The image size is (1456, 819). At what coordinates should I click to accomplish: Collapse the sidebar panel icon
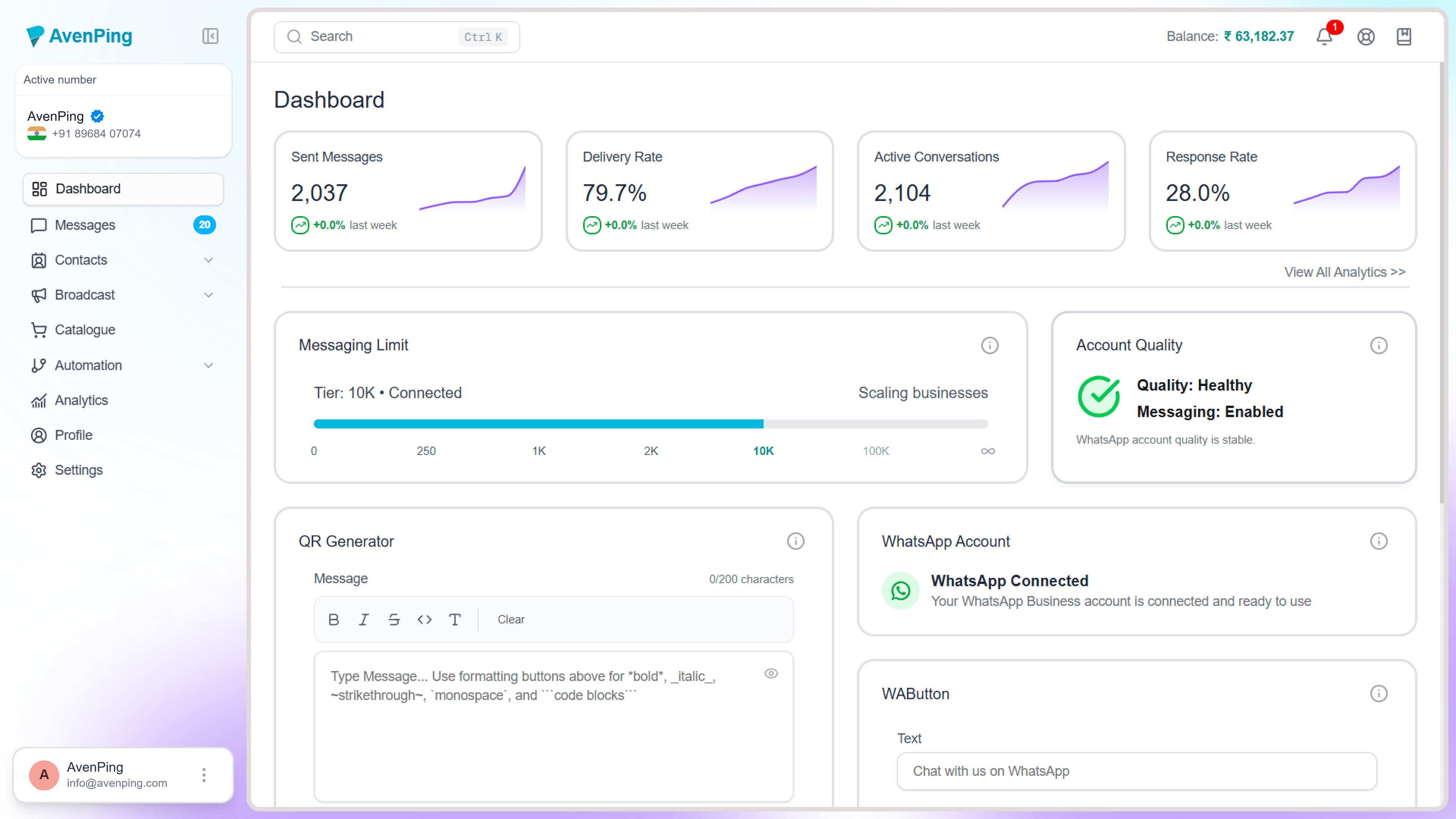[210, 36]
